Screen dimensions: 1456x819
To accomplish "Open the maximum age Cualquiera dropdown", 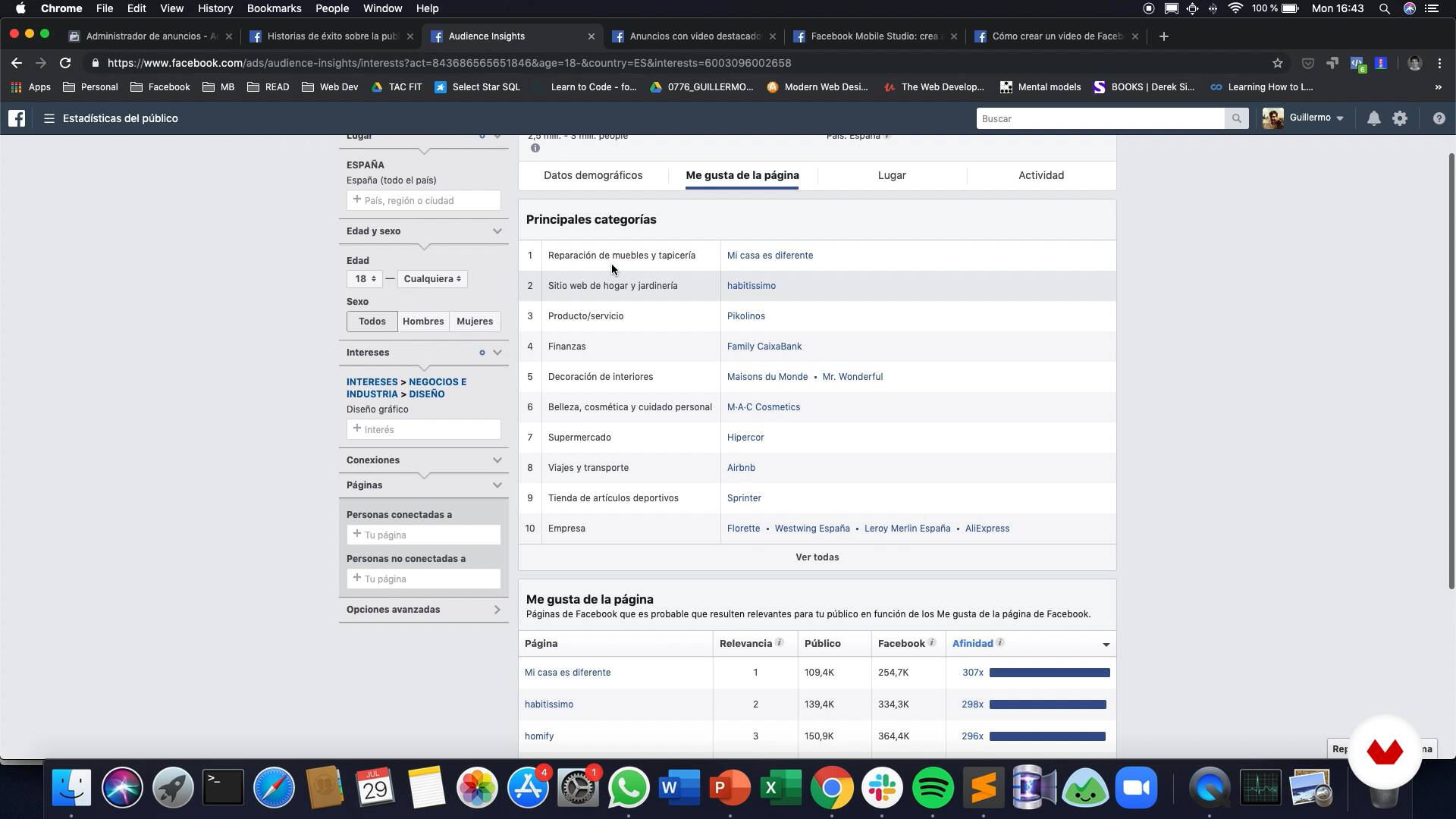I will coord(432,279).
